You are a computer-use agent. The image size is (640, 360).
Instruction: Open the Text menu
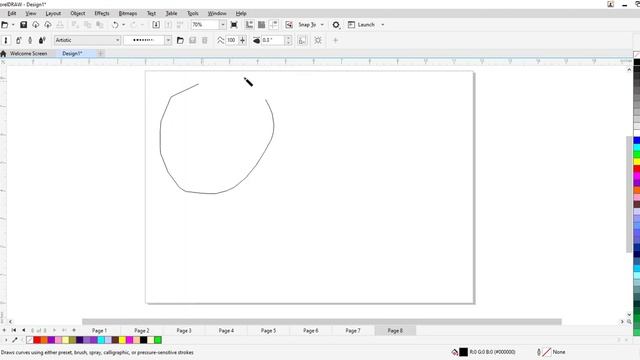tap(151, 13)
